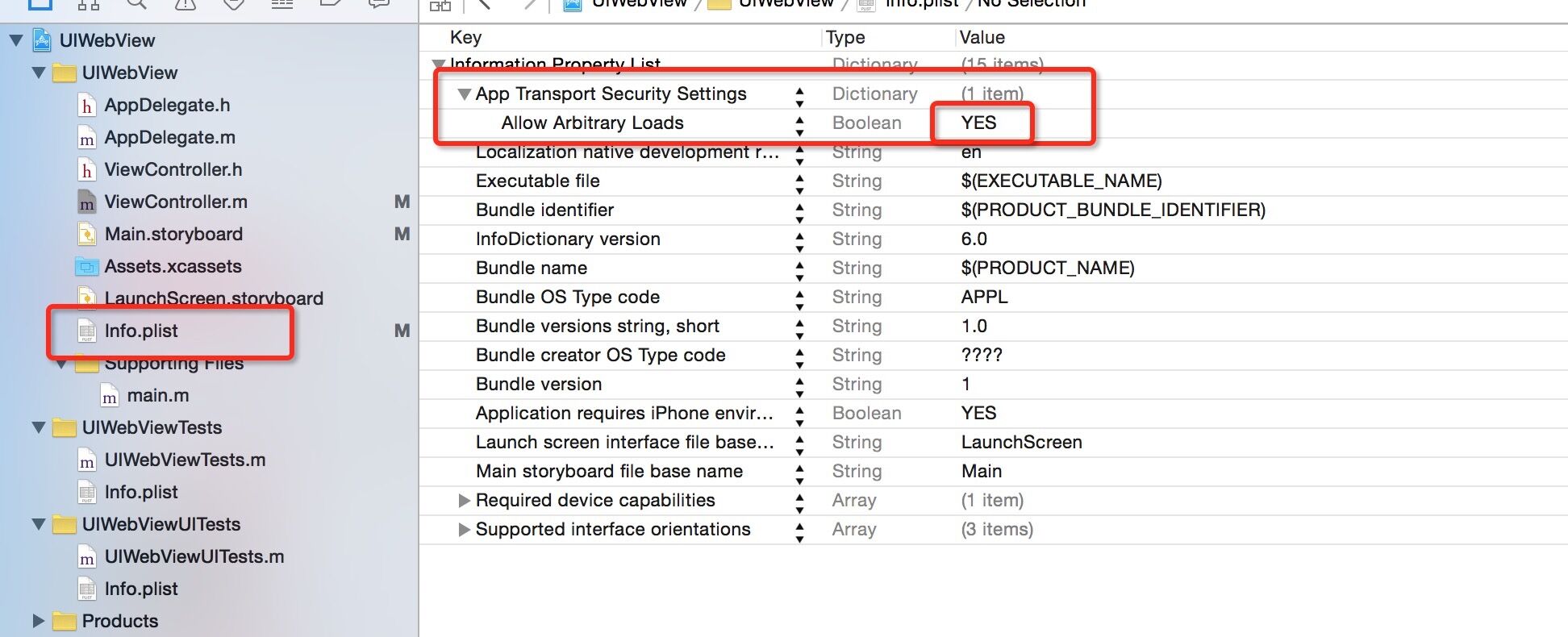Screen dimensions: 1568x637
Task: Select Info.plist under UIWebViewUITests
Action: [141, 589]
